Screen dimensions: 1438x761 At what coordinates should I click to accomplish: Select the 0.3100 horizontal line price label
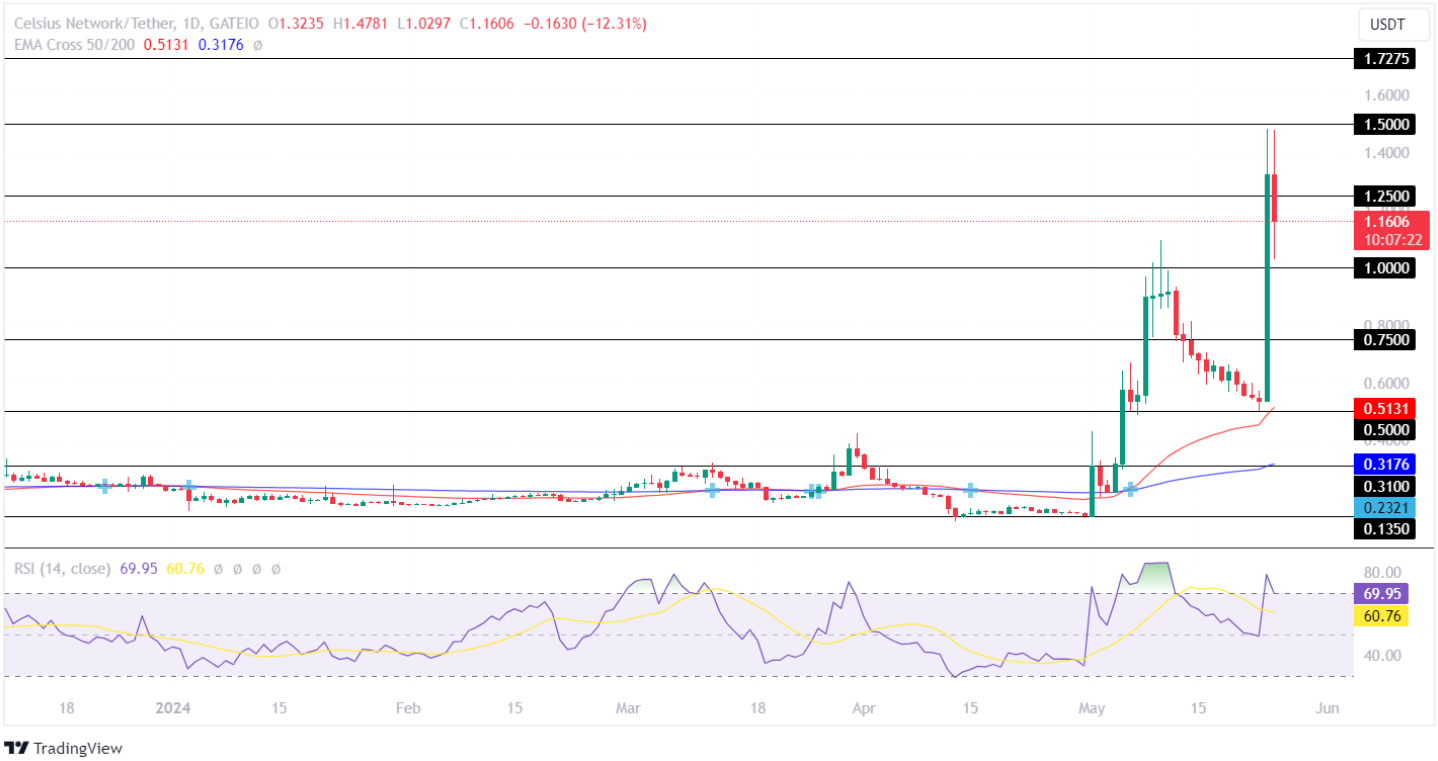coord(1385,486)
